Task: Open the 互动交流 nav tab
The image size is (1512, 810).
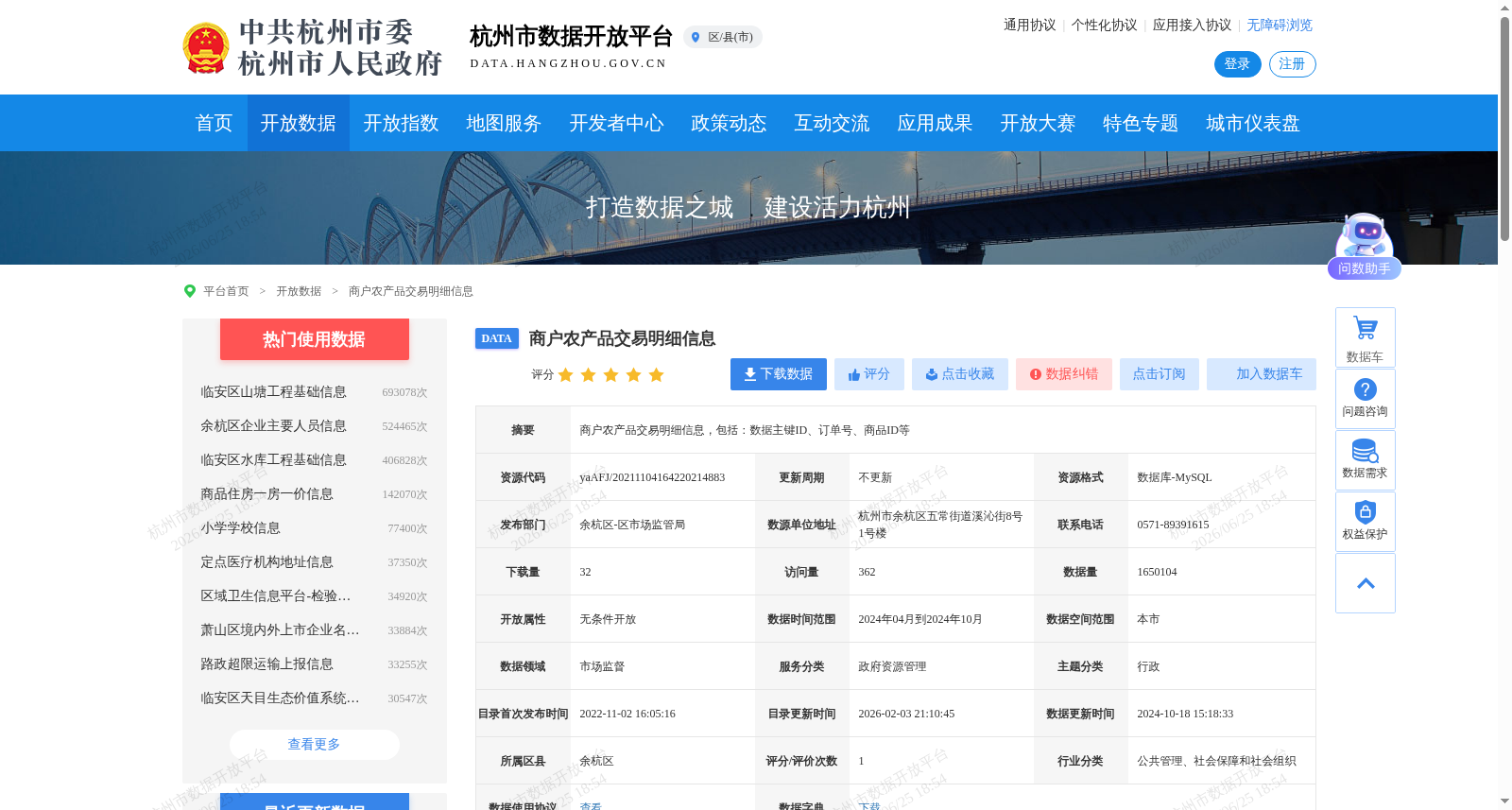Action: pos(833,123)
